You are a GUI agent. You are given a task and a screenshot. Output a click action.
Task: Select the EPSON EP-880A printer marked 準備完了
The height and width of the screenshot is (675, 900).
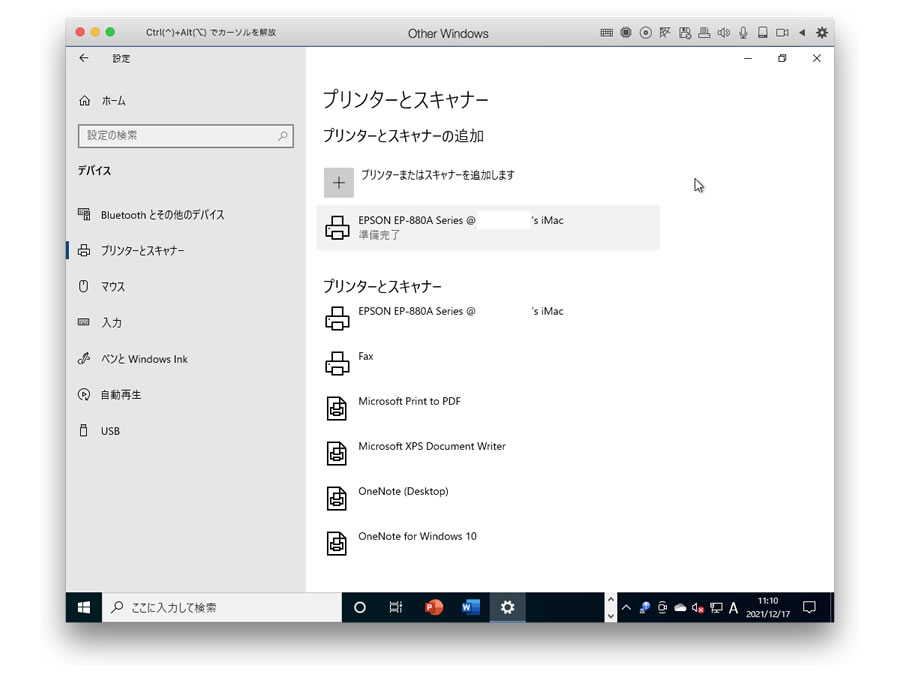[x=488, y=227]
